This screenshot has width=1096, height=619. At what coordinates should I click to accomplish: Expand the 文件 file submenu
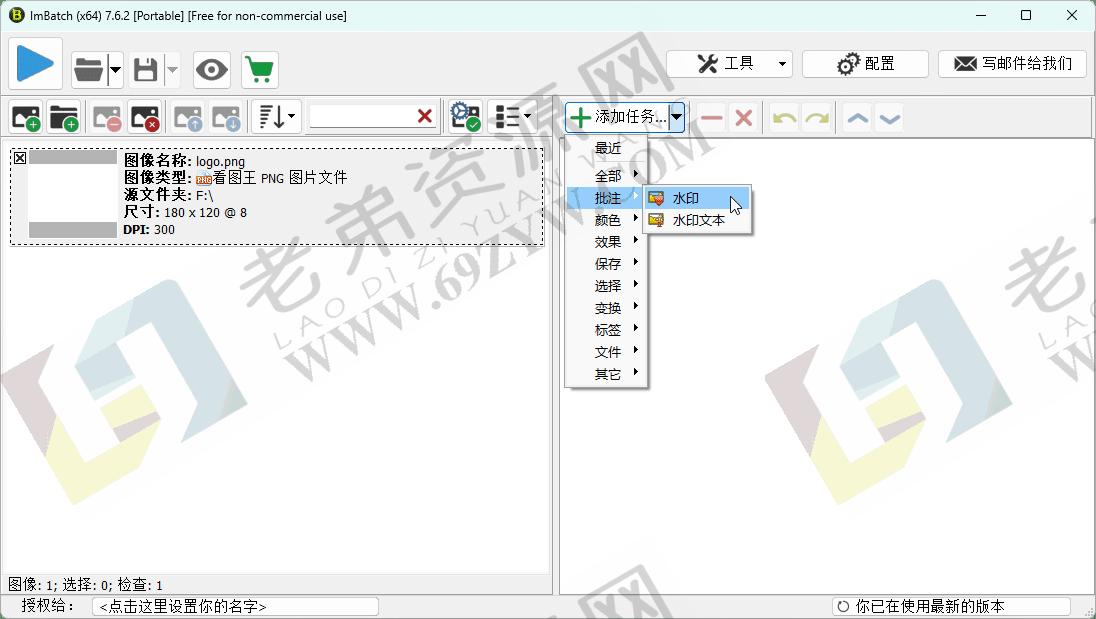[x=607, y=351]
